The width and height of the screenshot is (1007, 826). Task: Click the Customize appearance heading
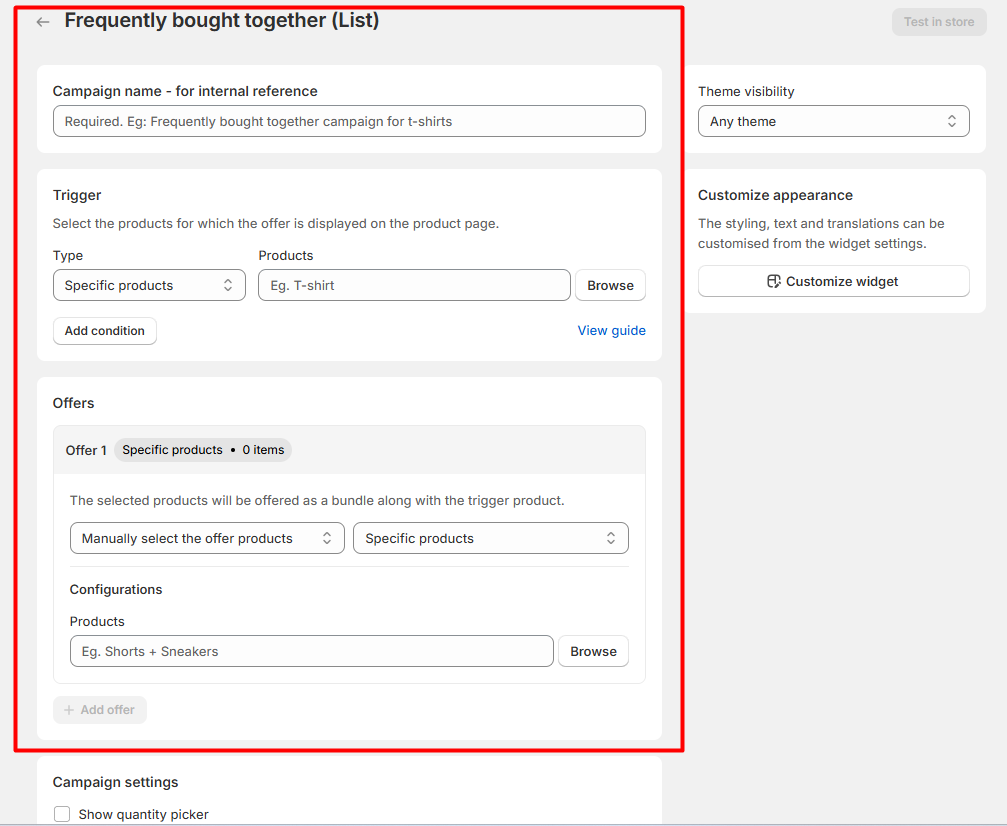coord(775,195)
